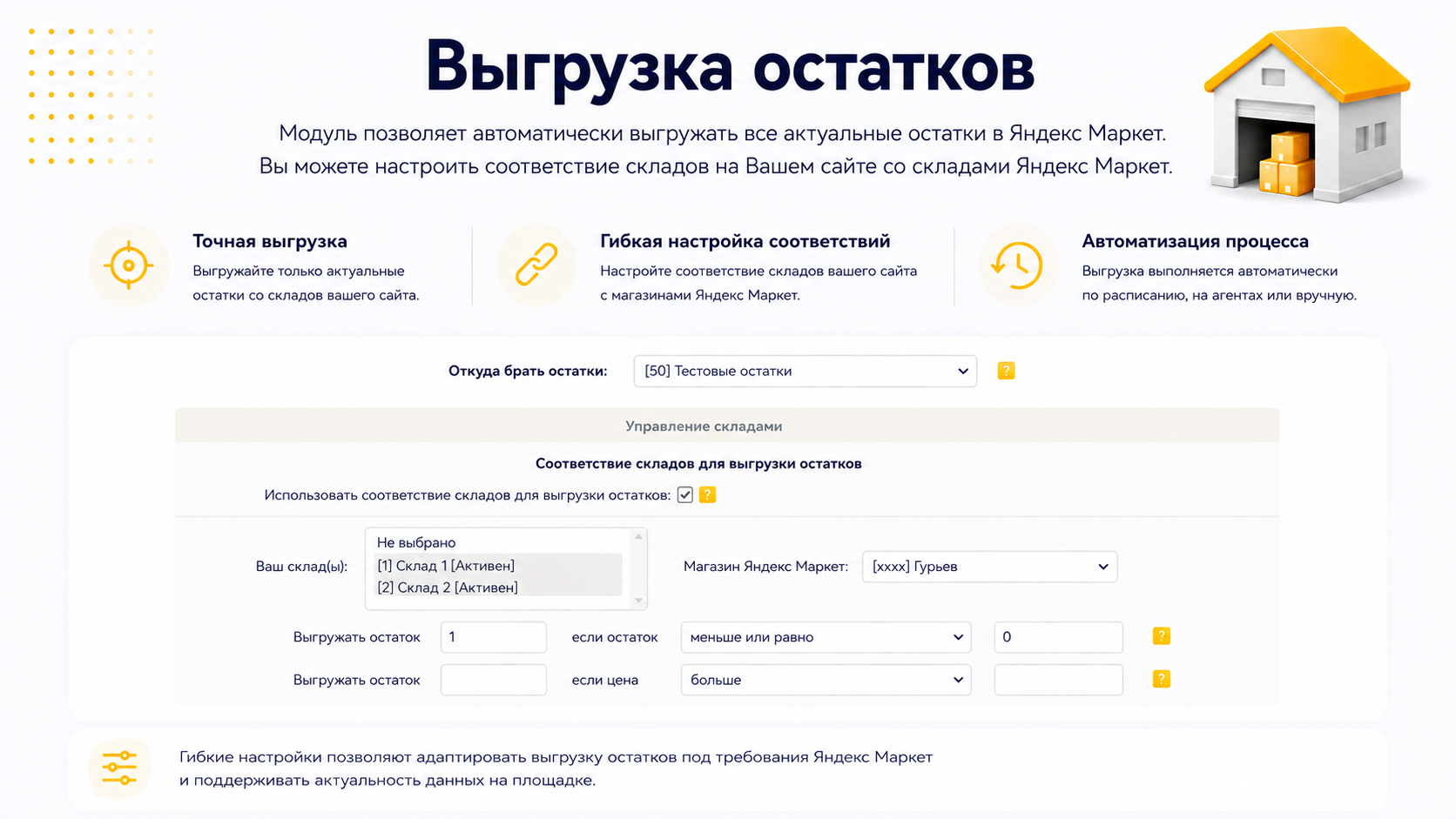
Task: Click help icon on 'если цена' row
Action: tap(1161, 679)
